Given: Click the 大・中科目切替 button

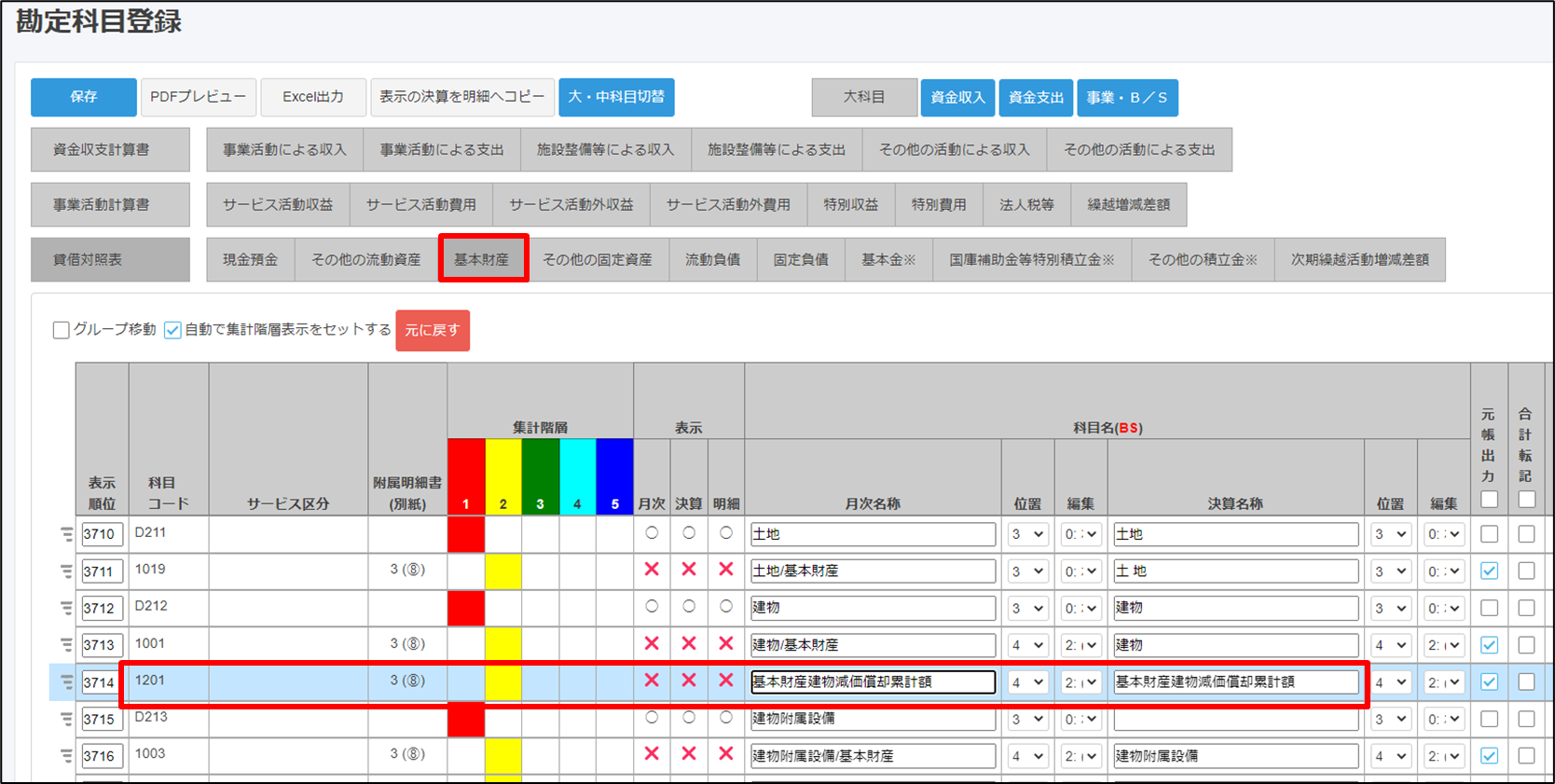Looking at the screenshot, I should (x=616, y=97).
